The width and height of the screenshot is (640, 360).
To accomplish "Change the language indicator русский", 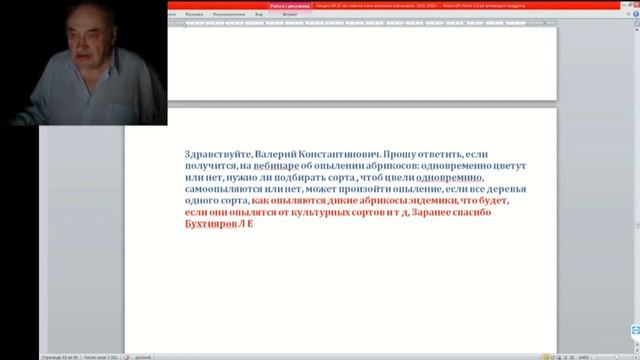I will point(142,357).
